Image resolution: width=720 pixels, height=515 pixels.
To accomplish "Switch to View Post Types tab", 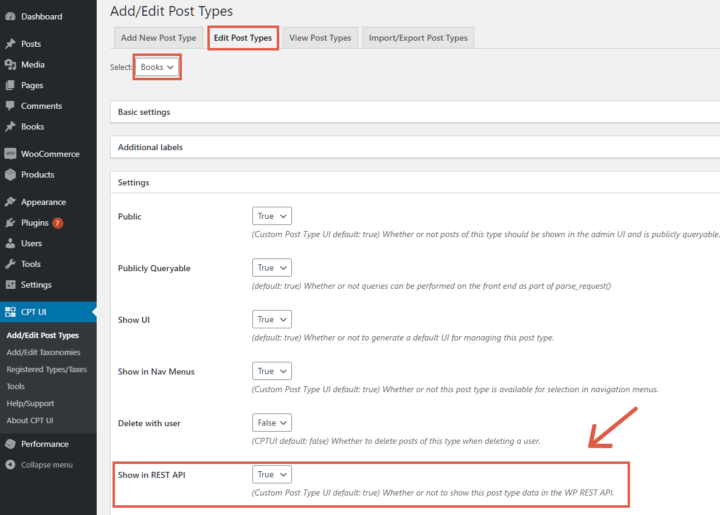I will pyautogui.click(x=320, y=38).
